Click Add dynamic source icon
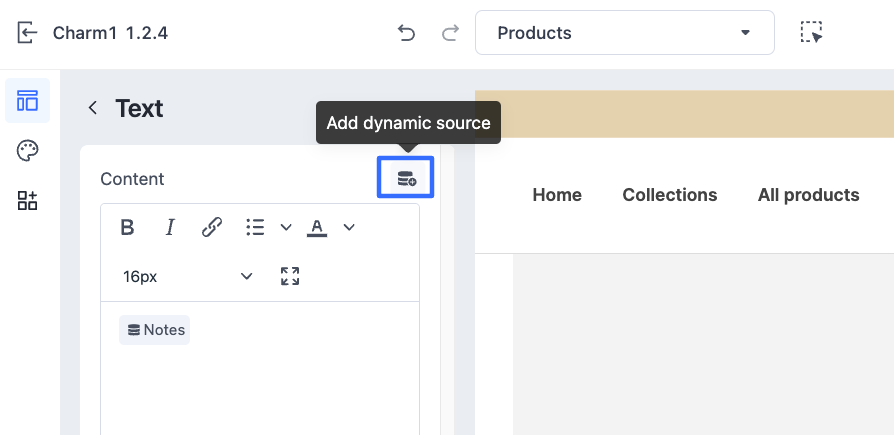This screenshot has height=435, width=894. [406, 178]
